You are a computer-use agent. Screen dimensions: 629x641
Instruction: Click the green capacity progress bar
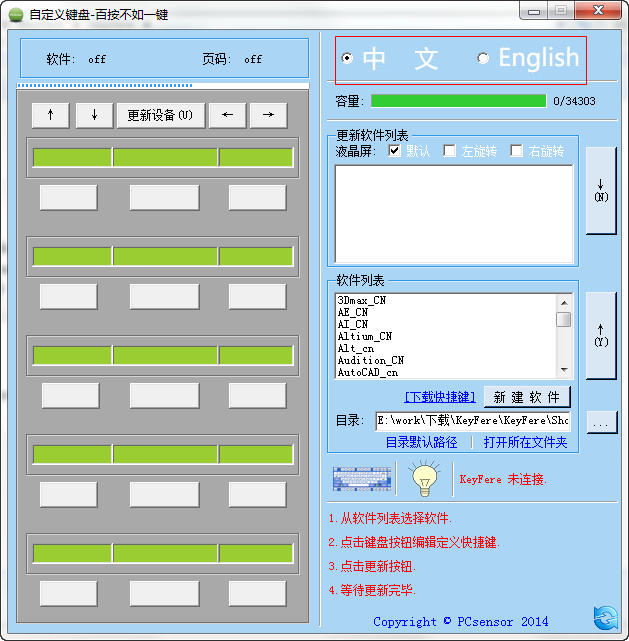pos(459,101)
